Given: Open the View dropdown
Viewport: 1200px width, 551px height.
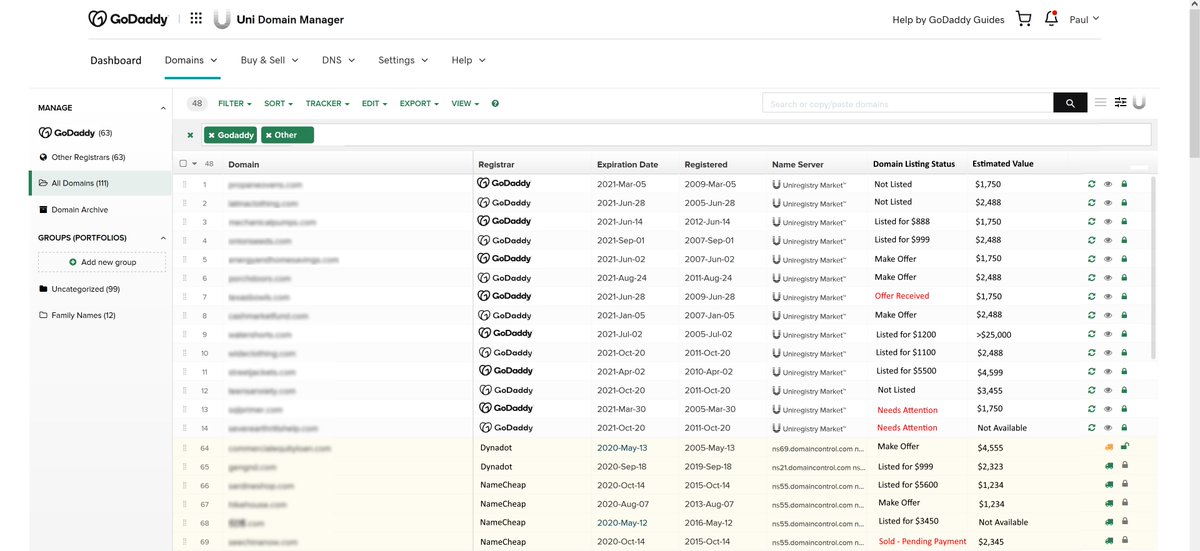Looking at the screenshot, I should (465, 104).
